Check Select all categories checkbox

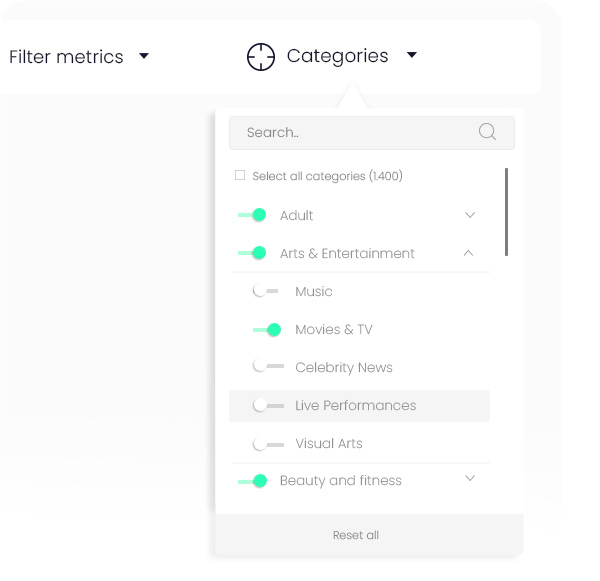240,175
